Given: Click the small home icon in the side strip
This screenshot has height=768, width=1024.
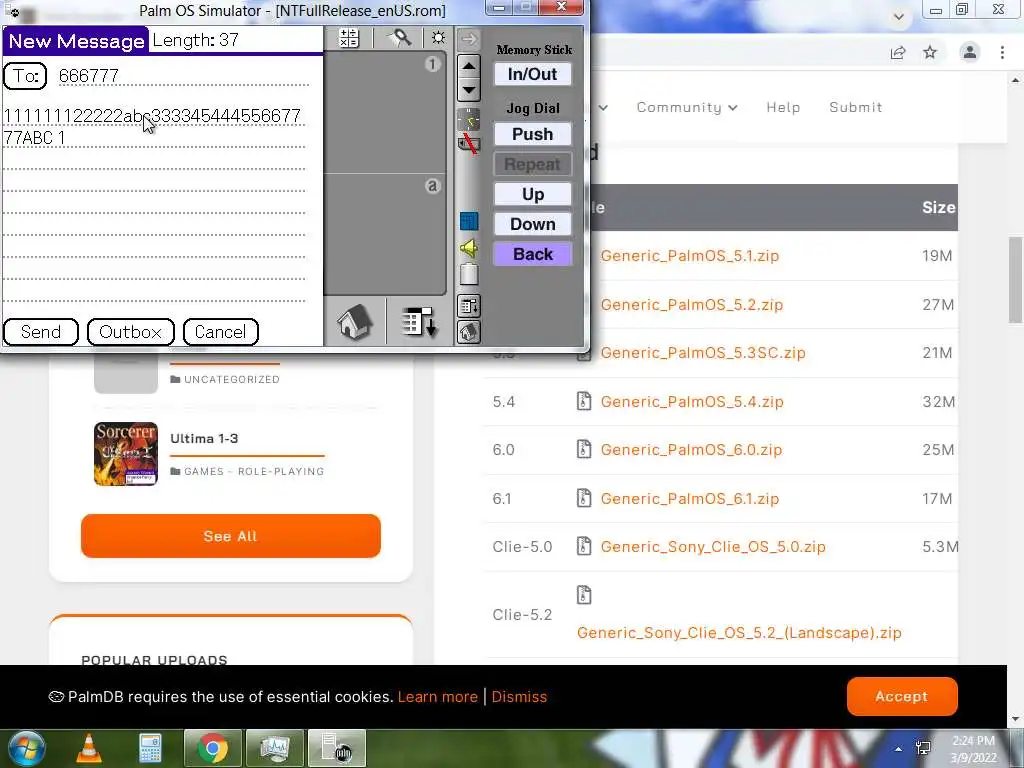Looking at the screenshot, I should 469,332.
